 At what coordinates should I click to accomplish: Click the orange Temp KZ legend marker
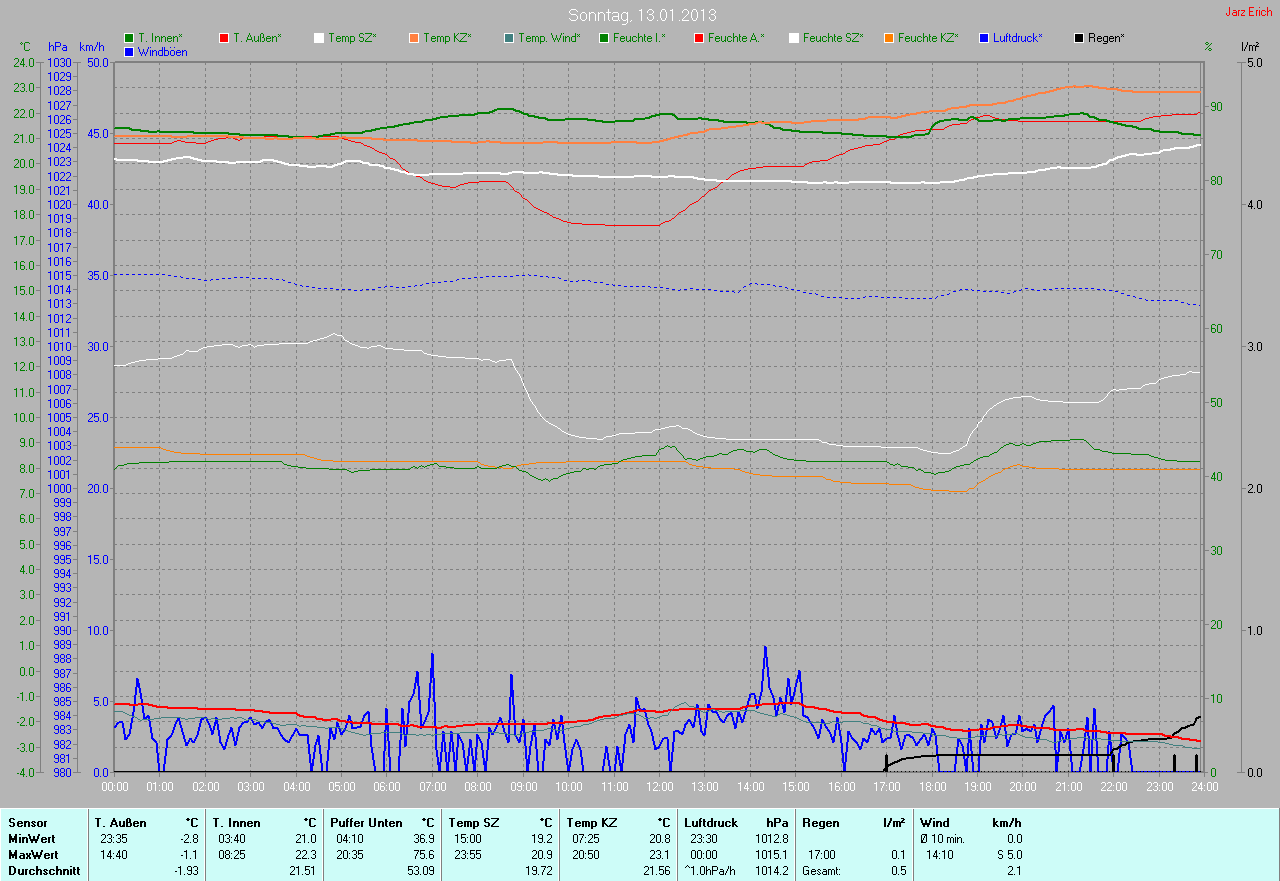click(414, 38)
